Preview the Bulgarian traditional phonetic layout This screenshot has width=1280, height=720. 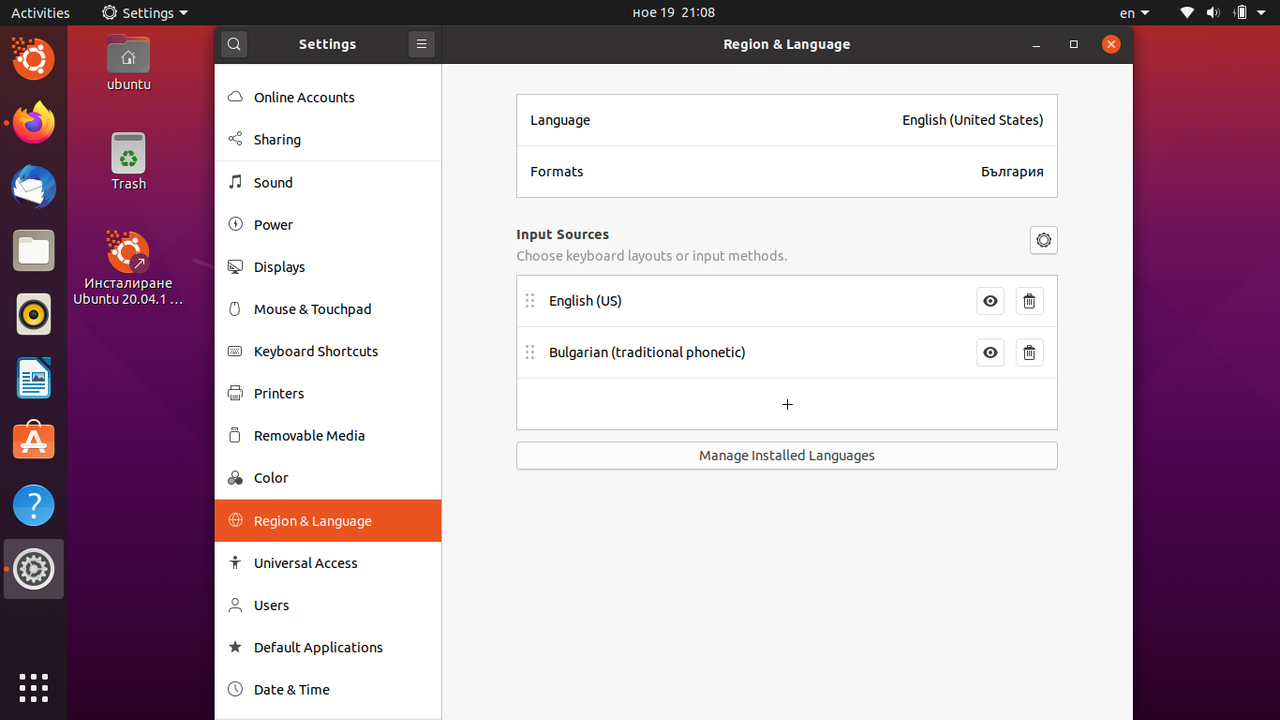[x=990, y=352]
